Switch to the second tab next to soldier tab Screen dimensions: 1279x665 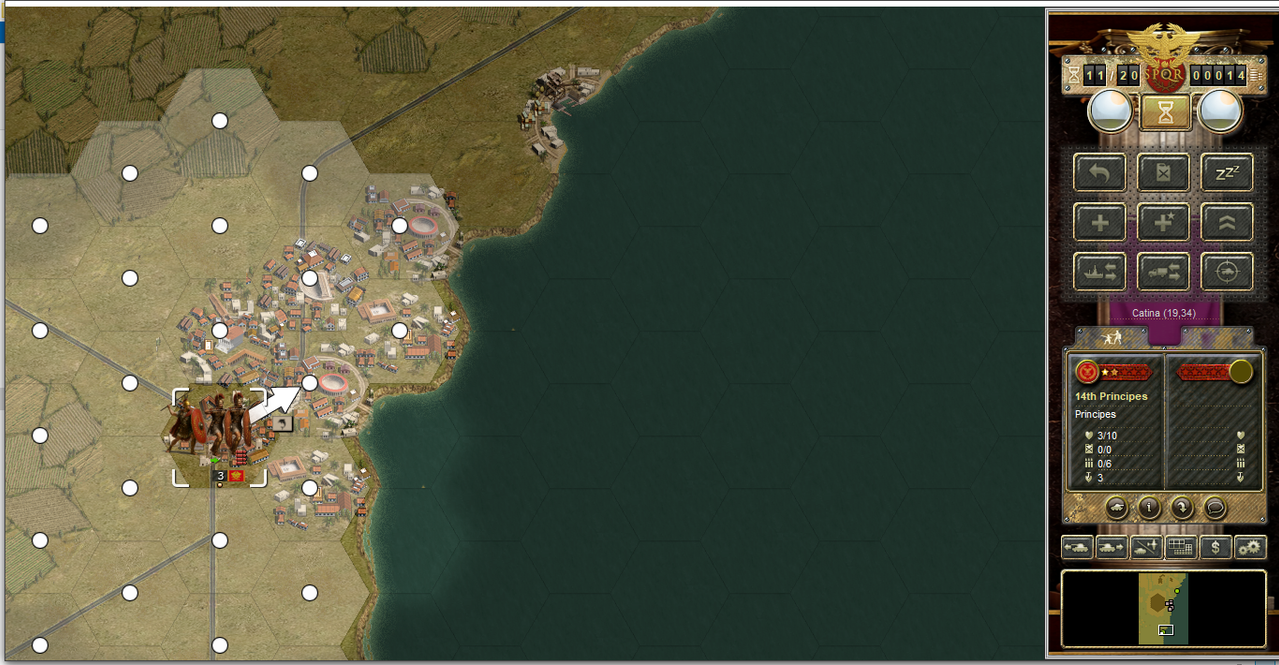pos(1216,338)
